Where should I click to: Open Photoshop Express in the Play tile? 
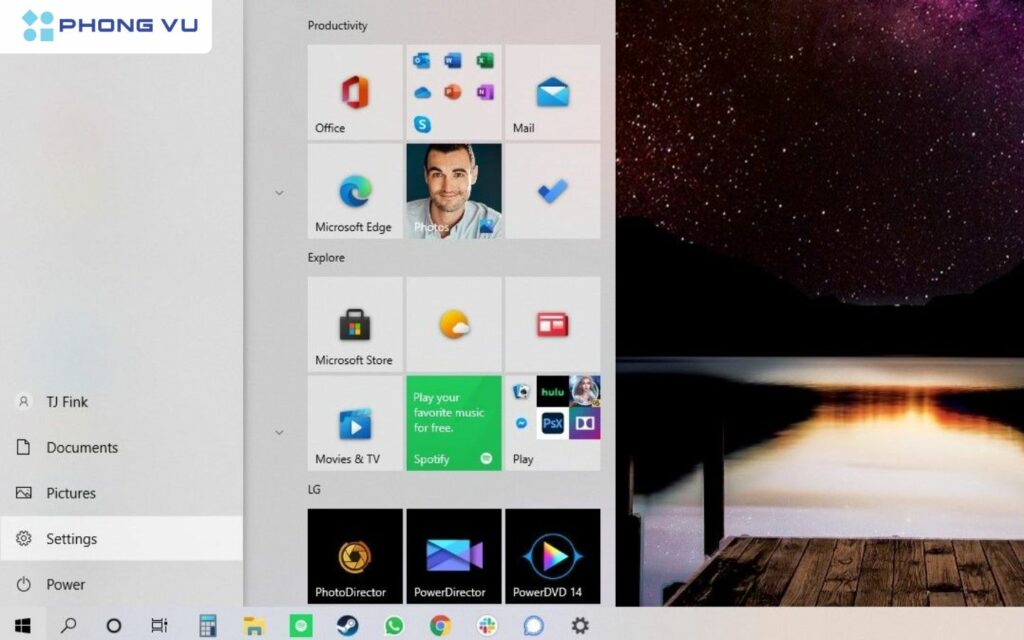click(552, 424)
